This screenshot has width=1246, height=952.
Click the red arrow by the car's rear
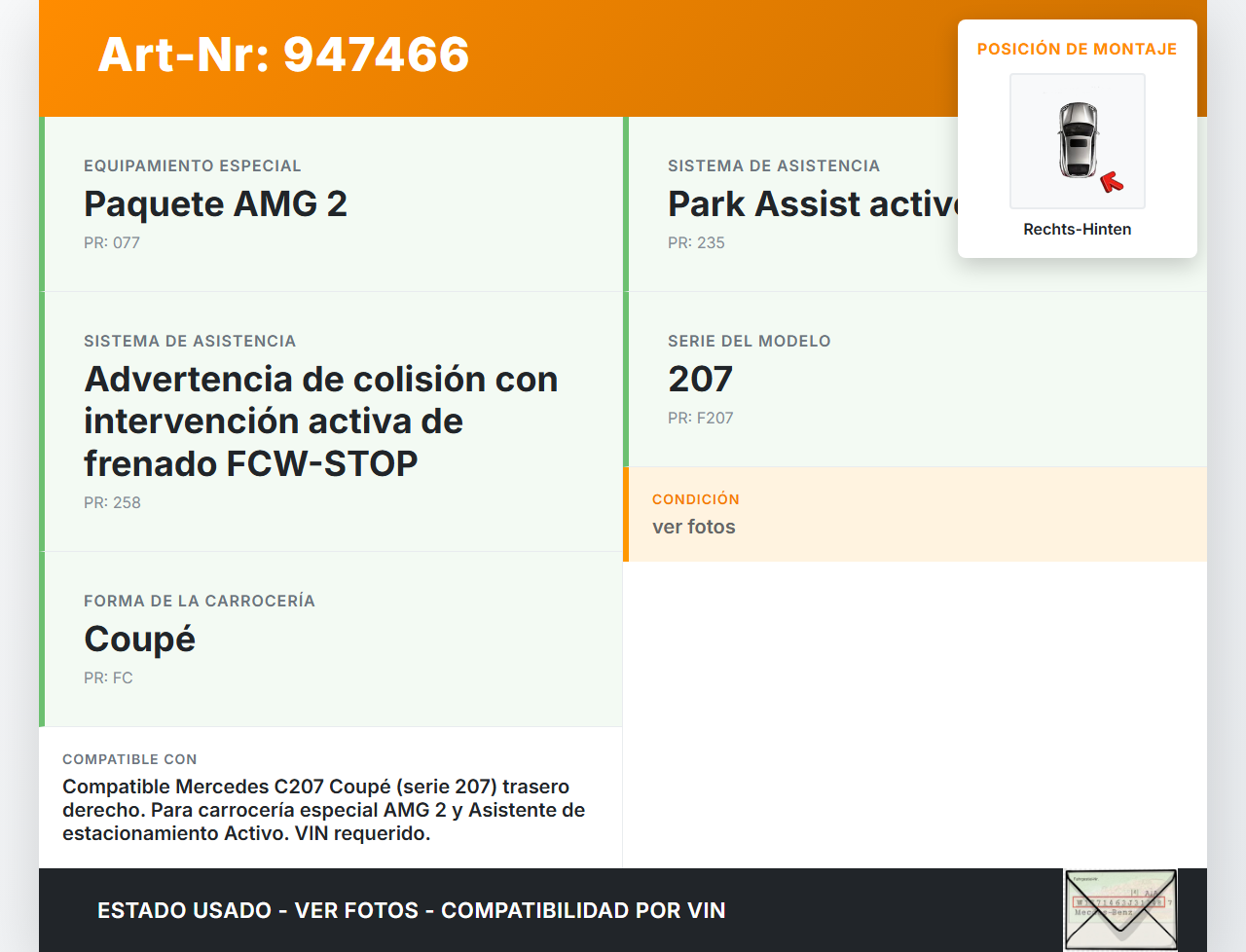tap(1111, 182)
